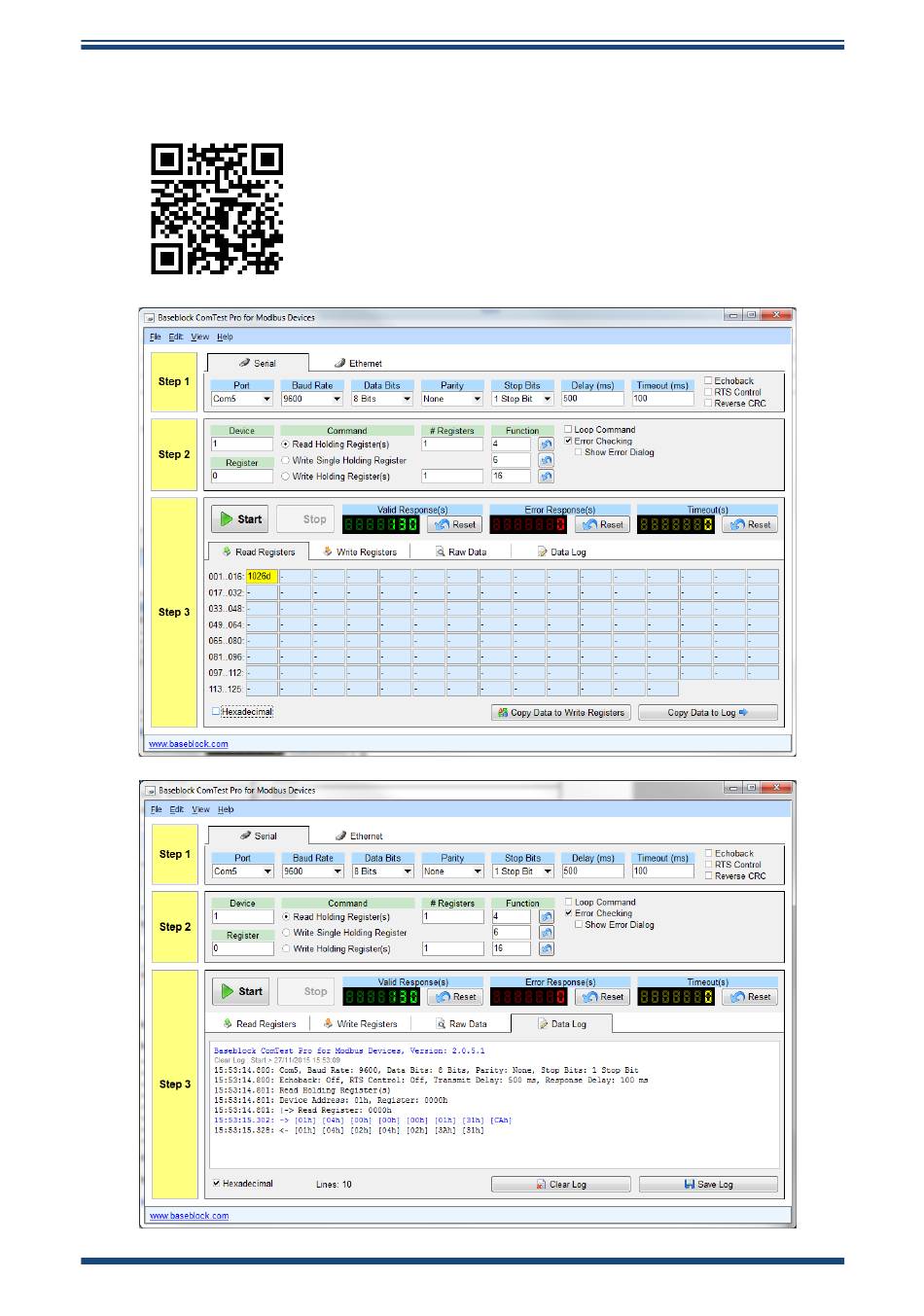Open www.baseblock.com link in lower window
Image resolution: width=924 pixels, height=1316 pixels.
190,1216
